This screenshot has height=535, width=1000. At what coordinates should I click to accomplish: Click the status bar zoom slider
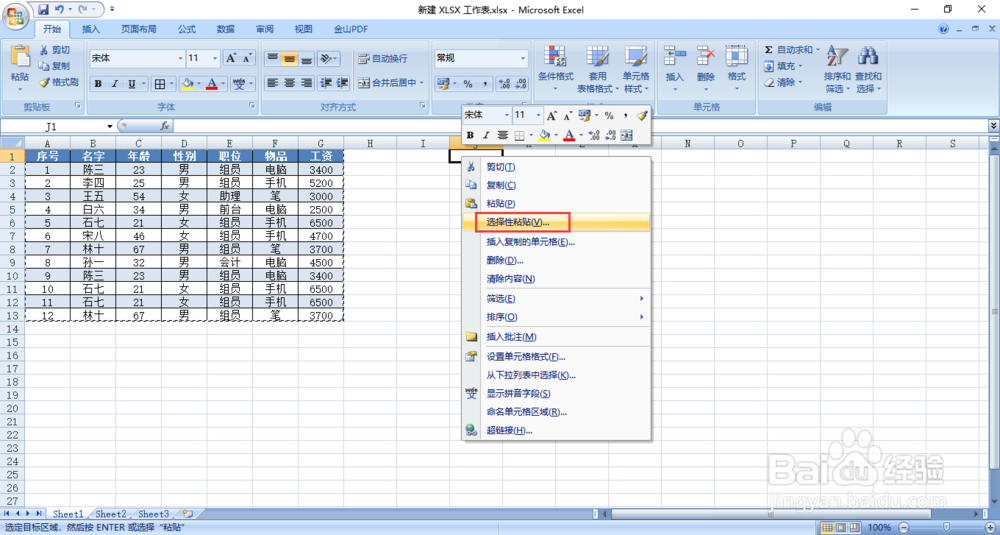[x=945, y=527]
